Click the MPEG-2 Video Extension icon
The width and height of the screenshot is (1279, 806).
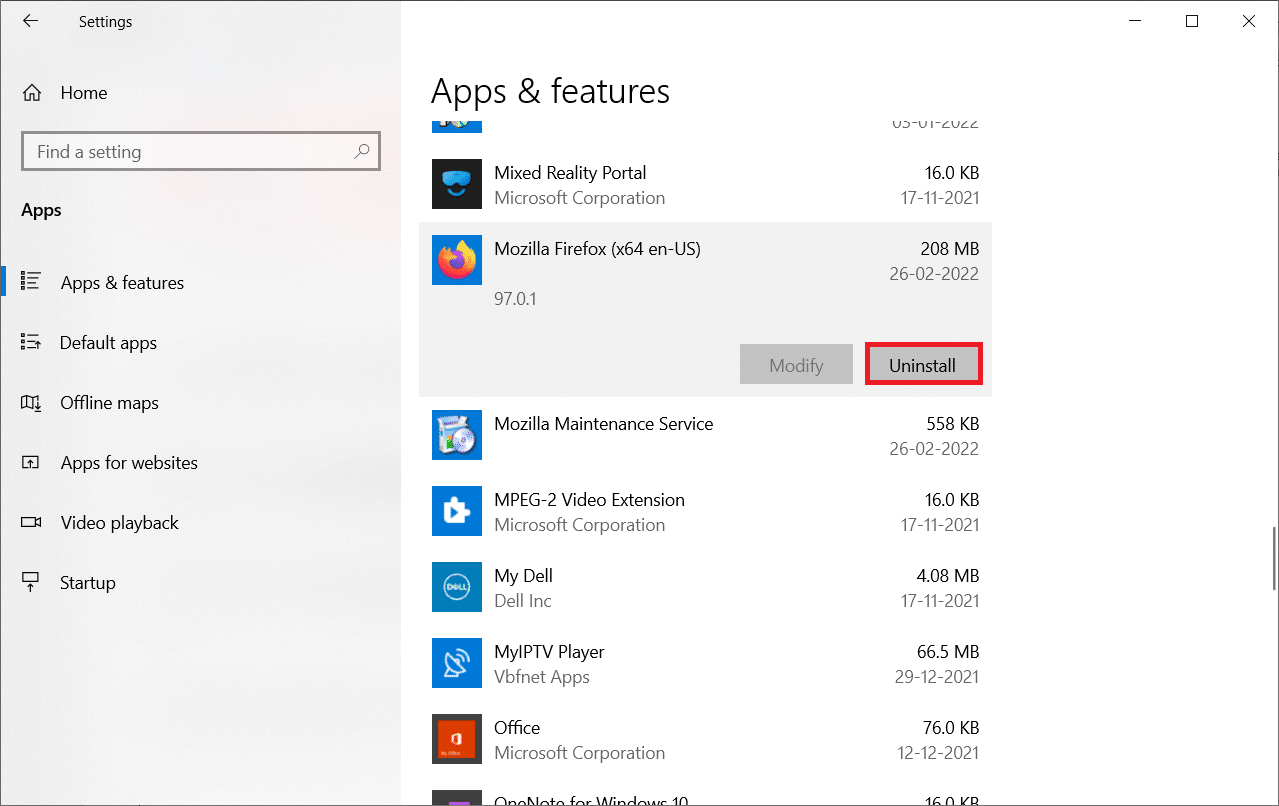[457, 511]
